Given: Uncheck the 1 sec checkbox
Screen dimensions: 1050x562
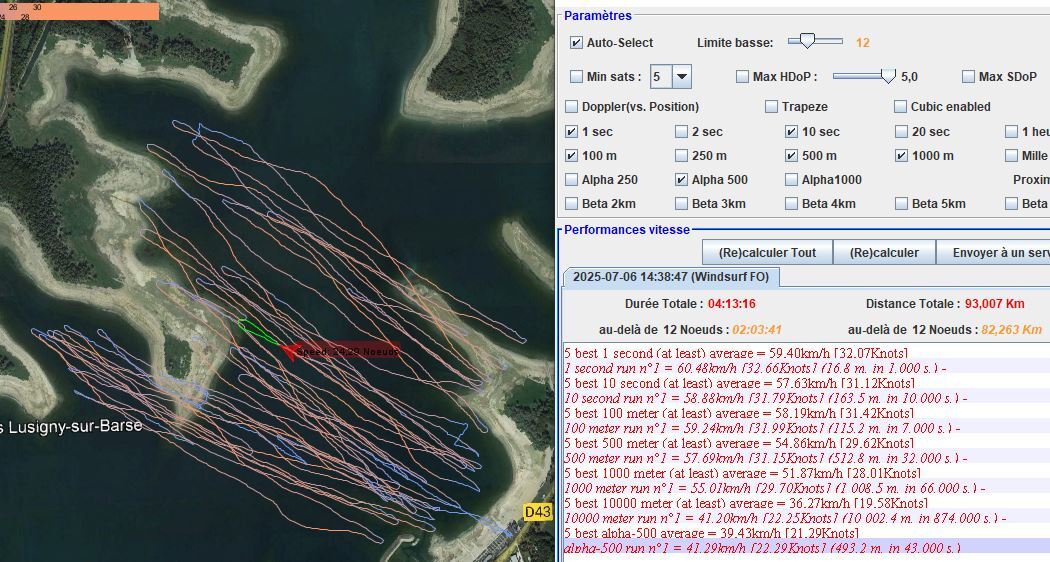Looking at the screenshot, I should pyautogui.click(x=571, y=132).
